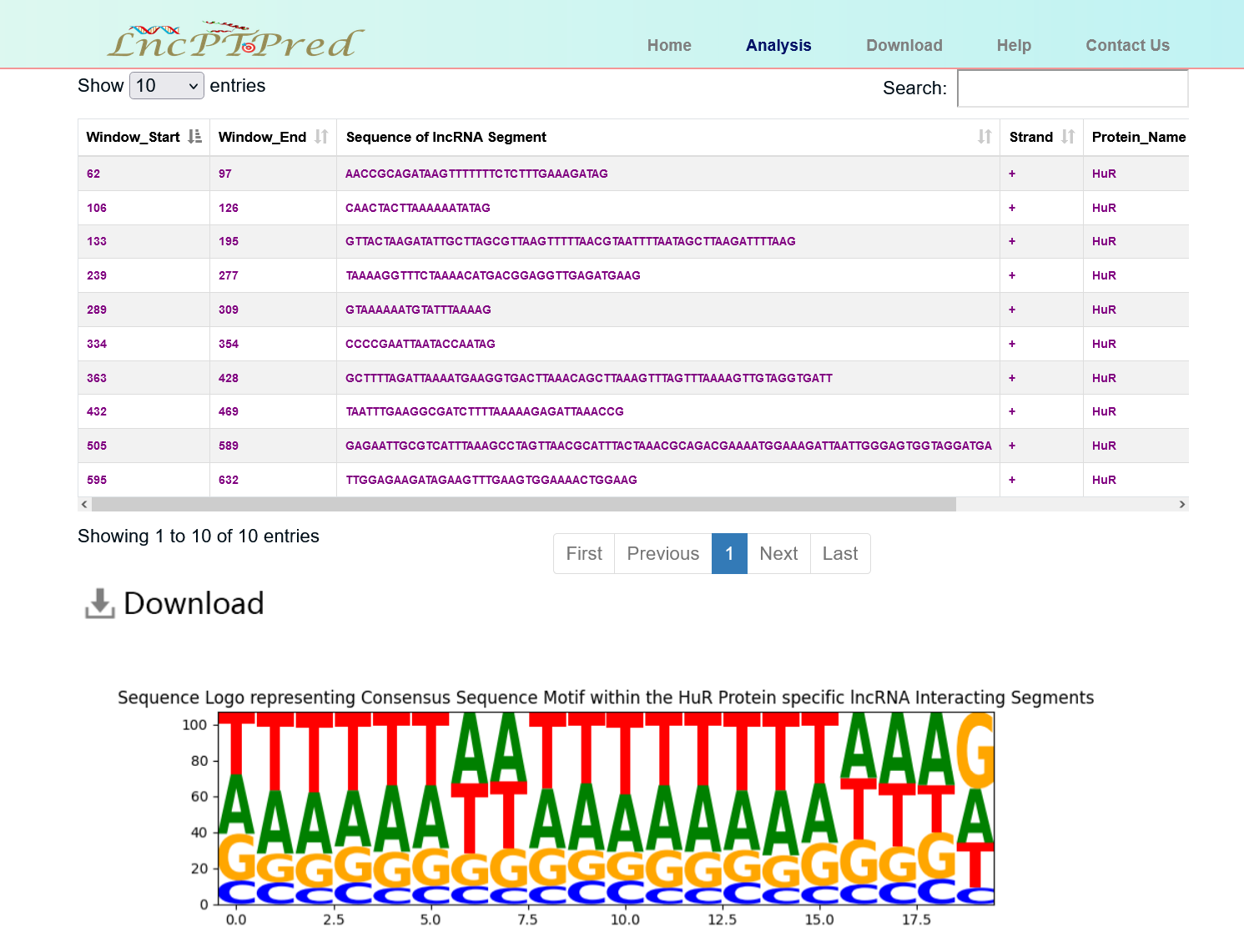1244x952 pixels.
Task: Select Window_End value 195
Action: point(229,241)
